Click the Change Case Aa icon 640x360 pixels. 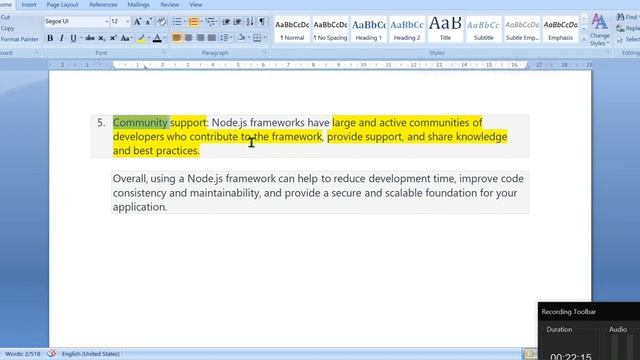coord(125,38)
